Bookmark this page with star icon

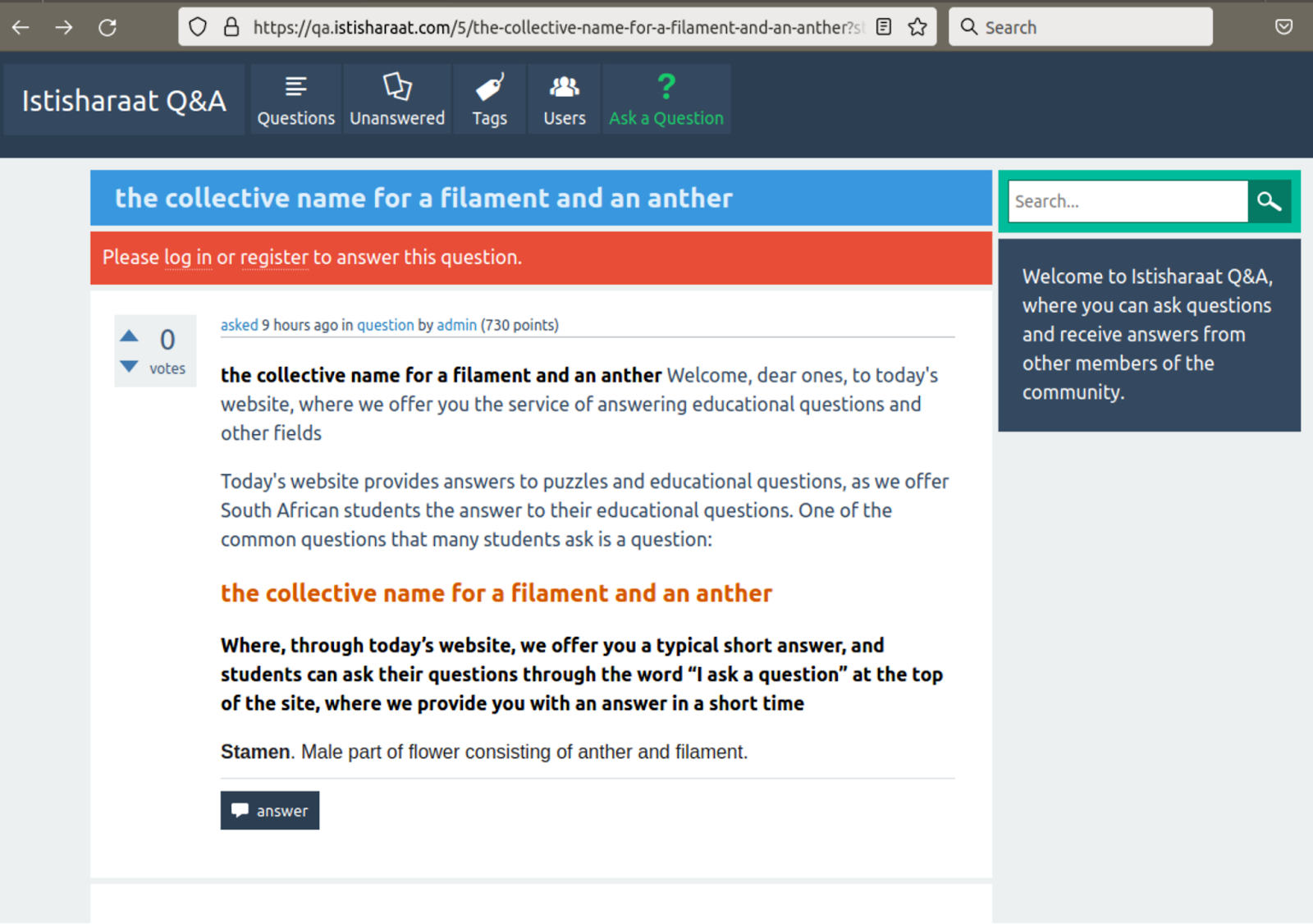click(x=917, y=27)
